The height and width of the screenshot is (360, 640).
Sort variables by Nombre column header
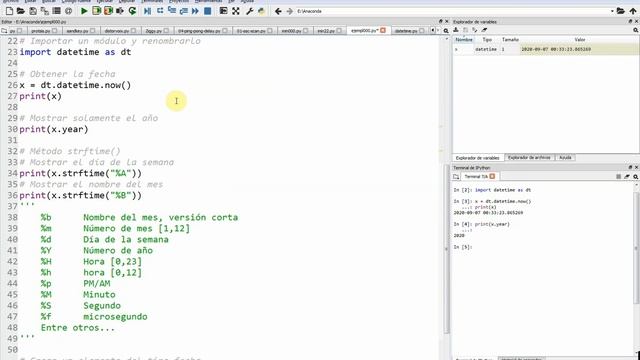click(464, 40)
